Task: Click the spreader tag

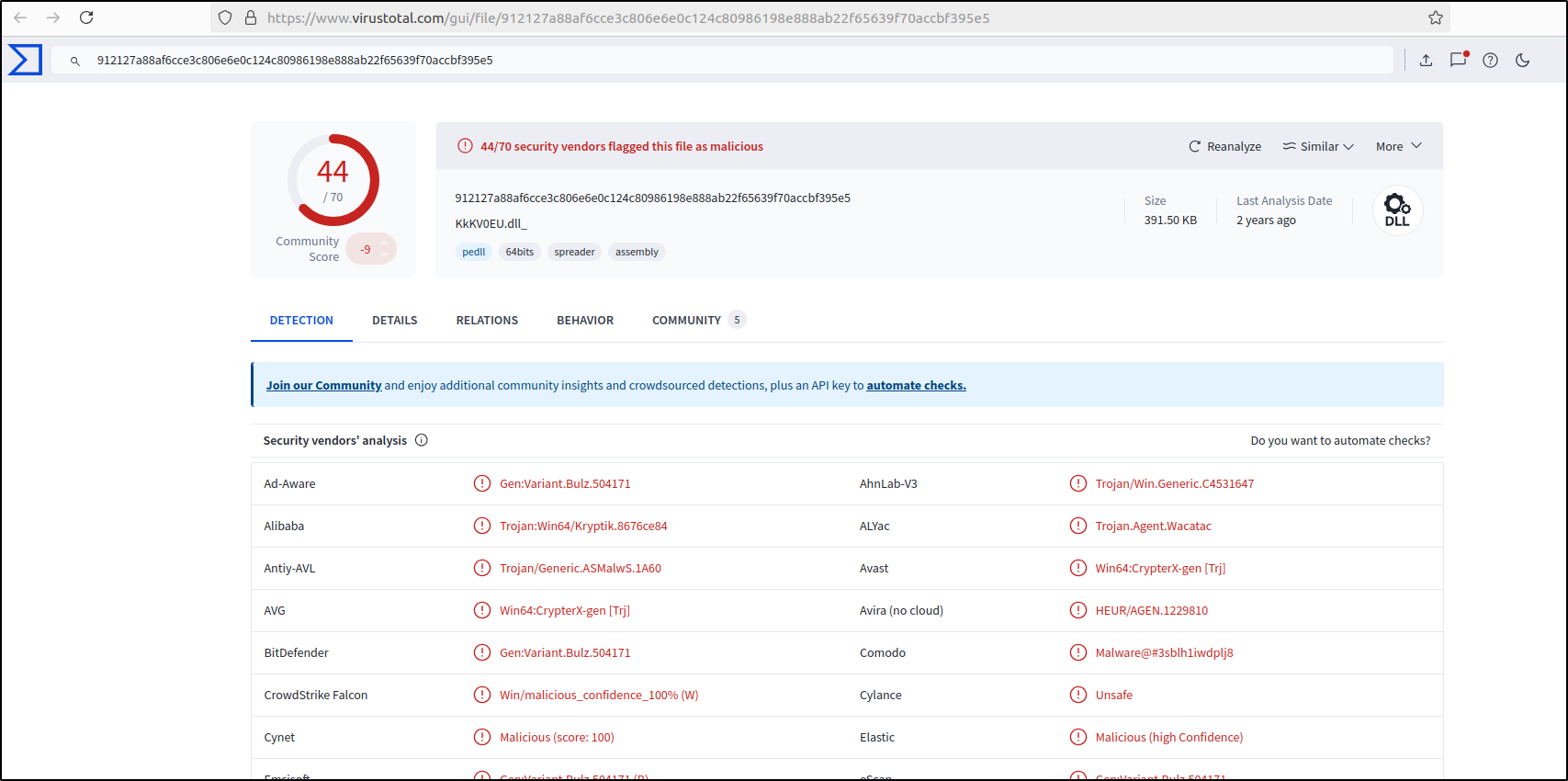Action: tap(574, 252)
